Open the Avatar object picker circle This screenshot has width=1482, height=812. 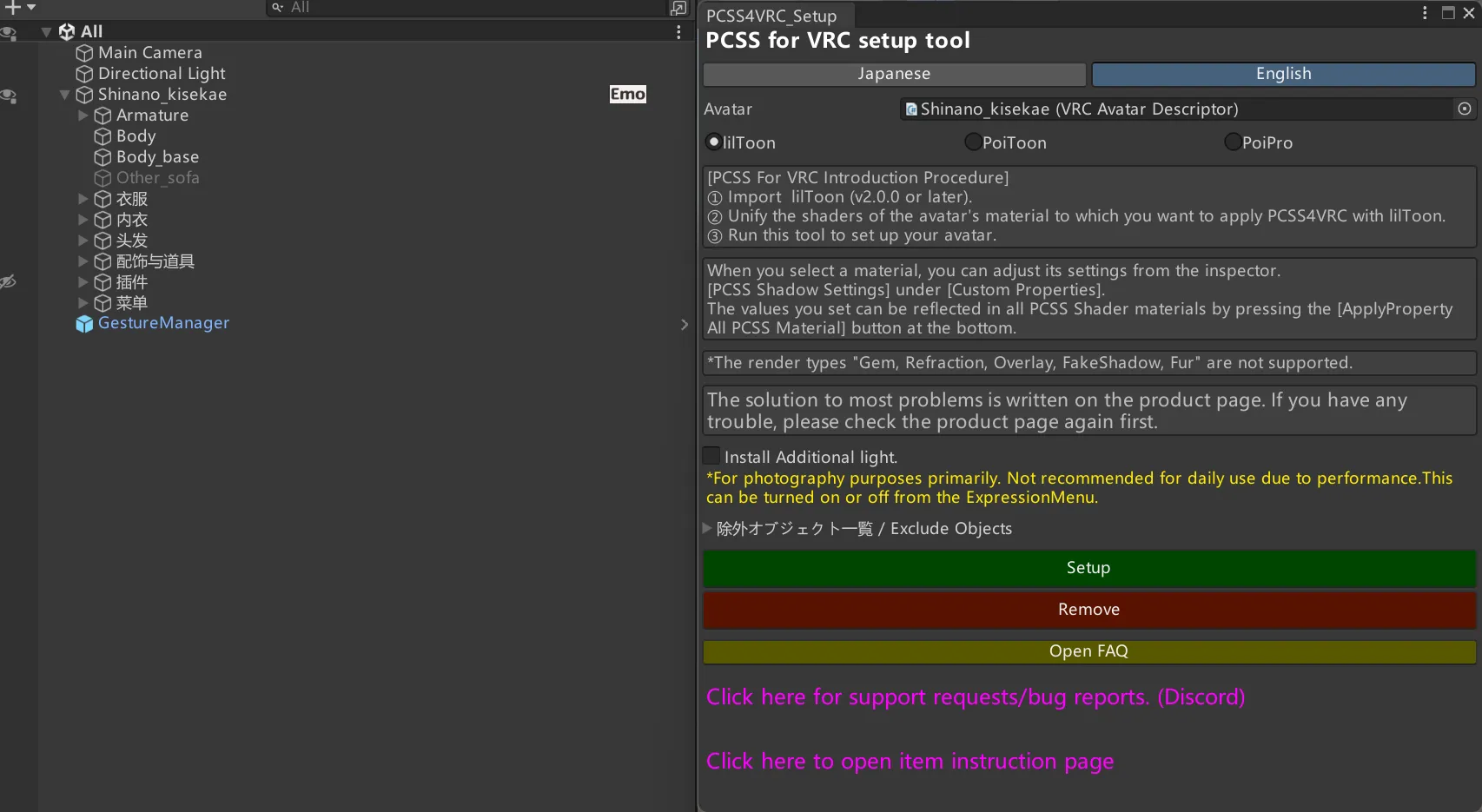click(x=1465, y=109)
